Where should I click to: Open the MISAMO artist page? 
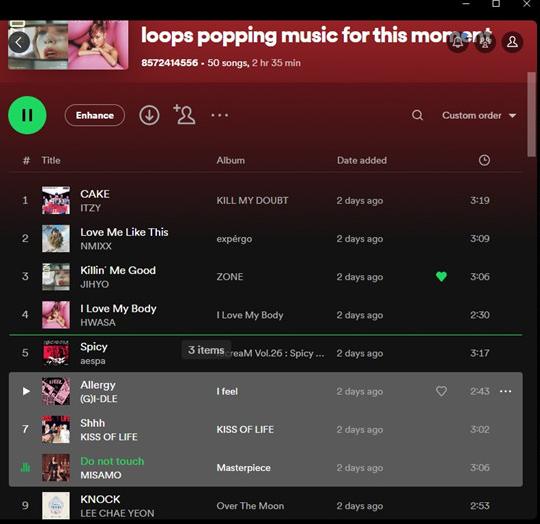point(101,475)
